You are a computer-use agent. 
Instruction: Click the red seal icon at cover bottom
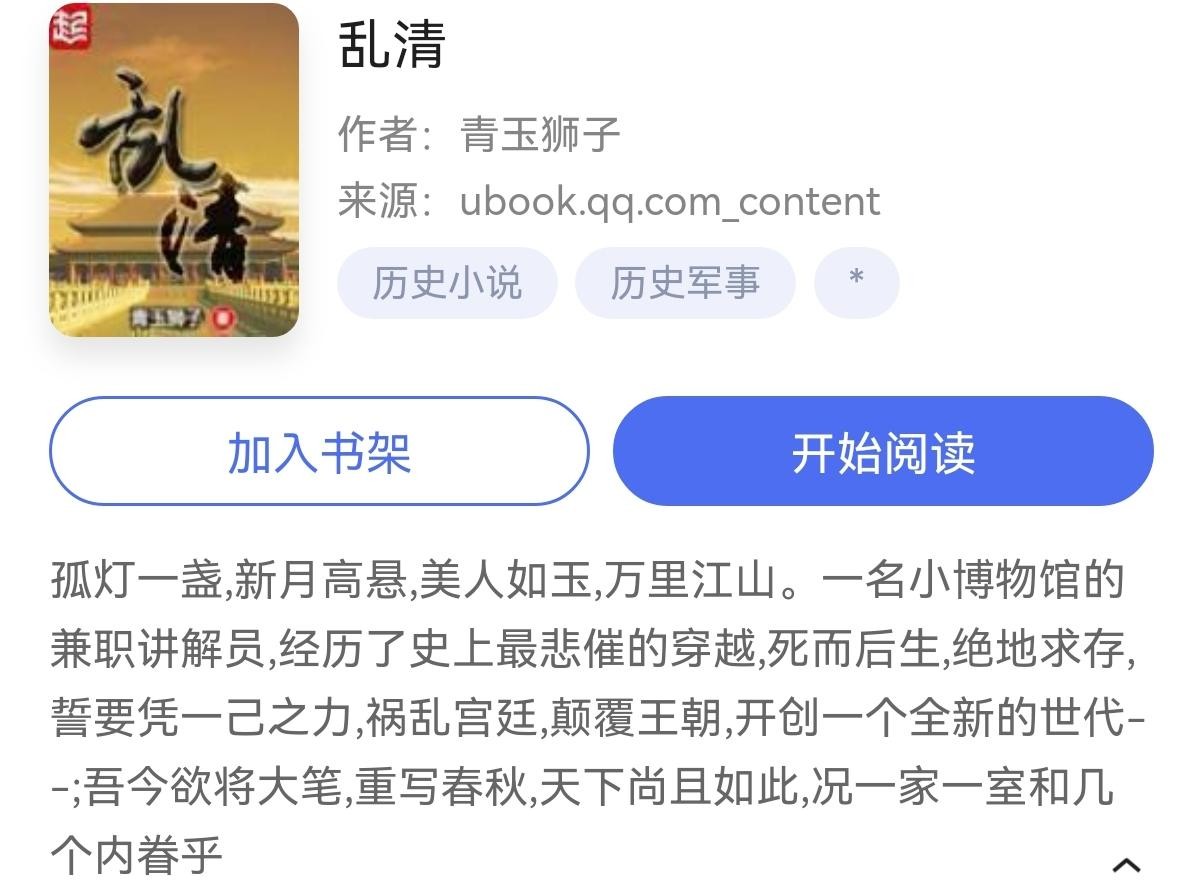223,318
